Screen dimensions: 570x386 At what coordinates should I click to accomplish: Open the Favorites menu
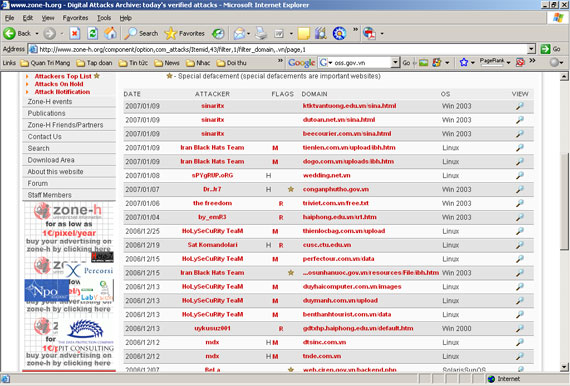(75, 18)
